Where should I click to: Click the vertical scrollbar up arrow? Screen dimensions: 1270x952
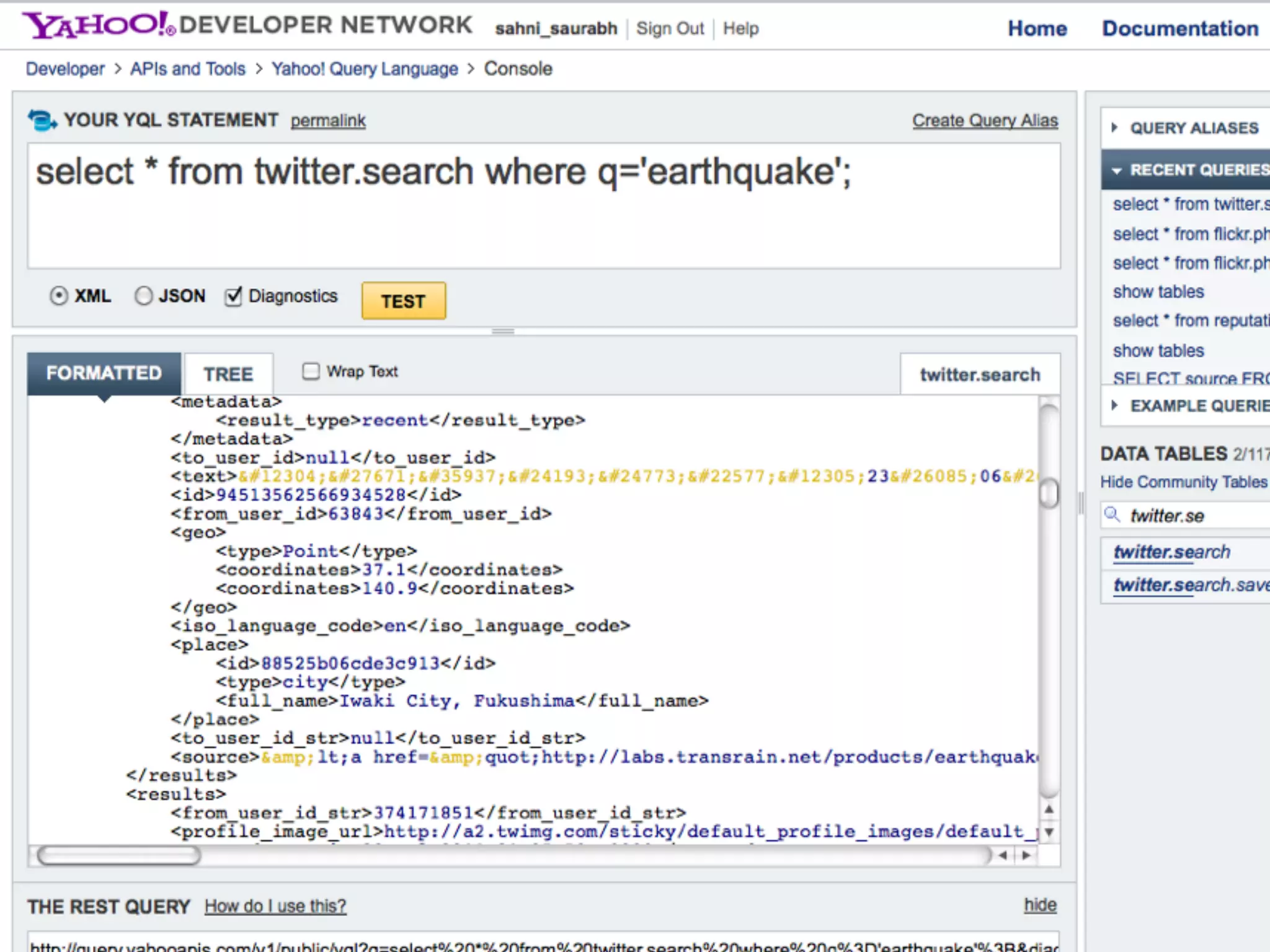point(1049,809)
